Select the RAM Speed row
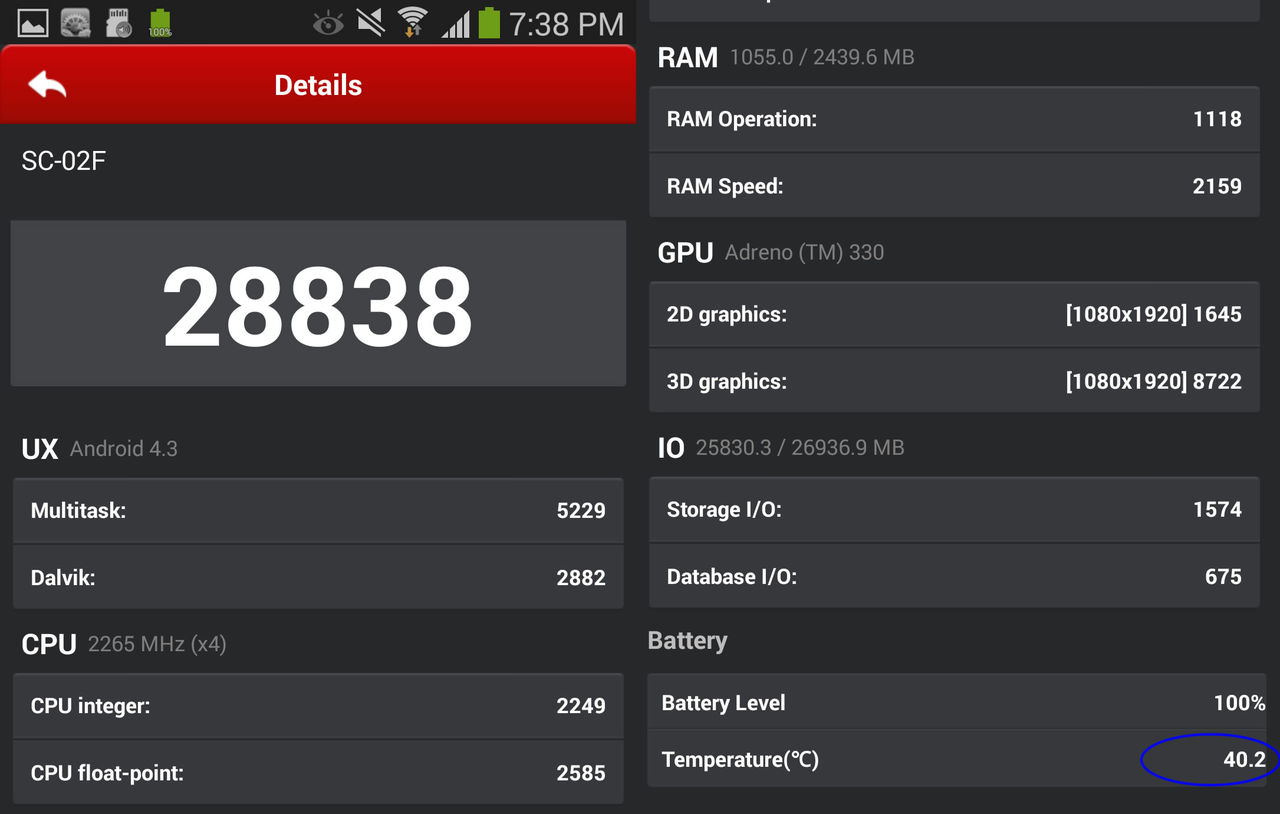Image resolution: width=1280 pixels, height=814 pixels. (954, 186)
